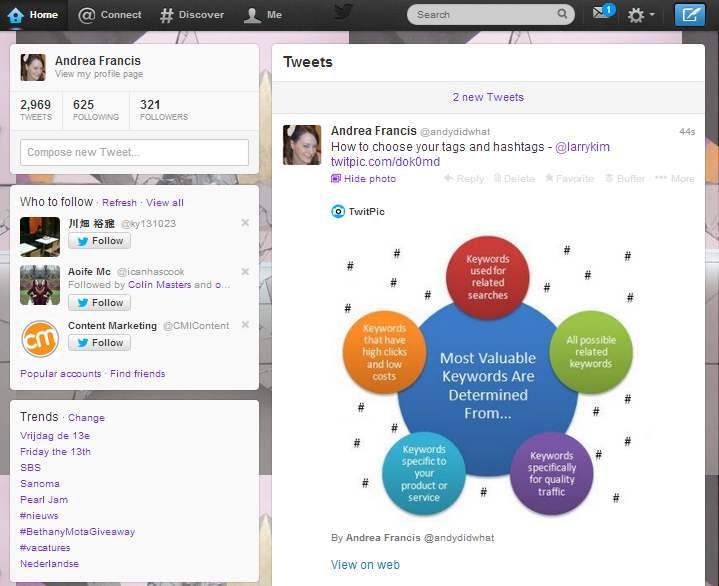719x586 pixels.
Task: Follow Aoife Mc
Action: click(x=100, y=303)
